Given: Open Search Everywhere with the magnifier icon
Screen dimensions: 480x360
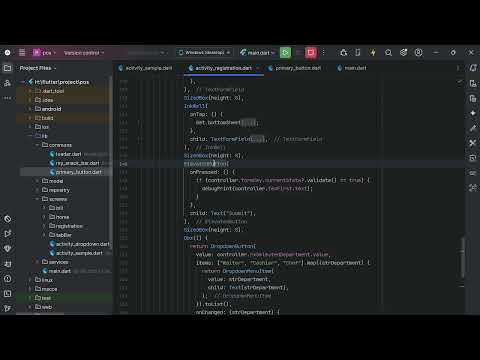Looking at the screenshot, I should [388, 52].
